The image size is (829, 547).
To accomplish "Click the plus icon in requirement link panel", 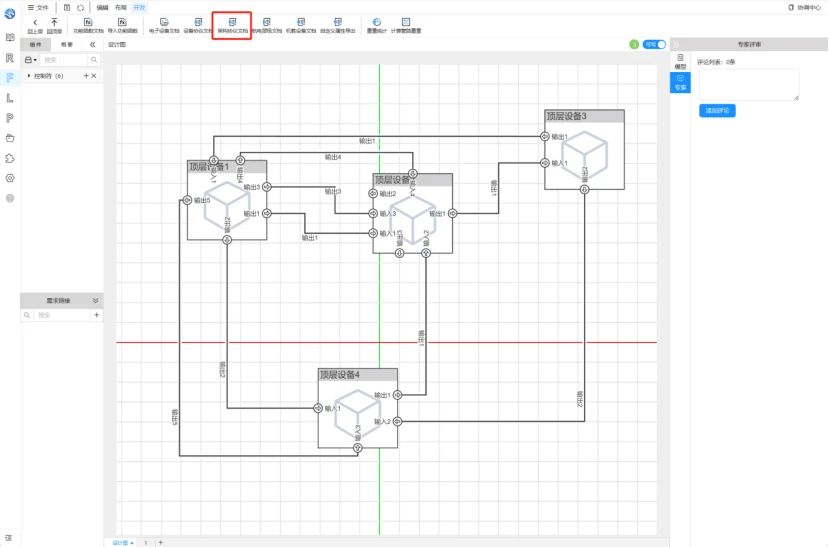I will coord(96,315).
